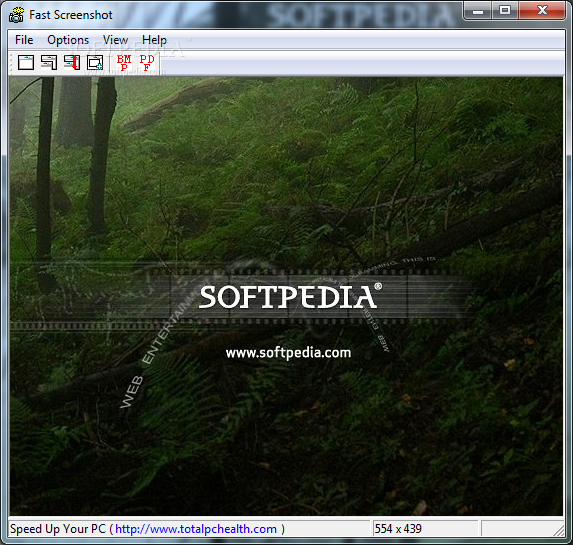Click the captured Softpedia image preview
Screen dimensions: 573x545
[286, 296]
